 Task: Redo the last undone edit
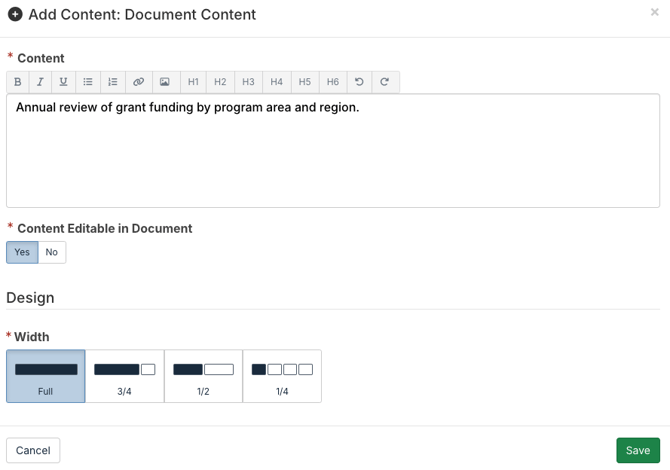pyautogui.click(x=385, y=82)
